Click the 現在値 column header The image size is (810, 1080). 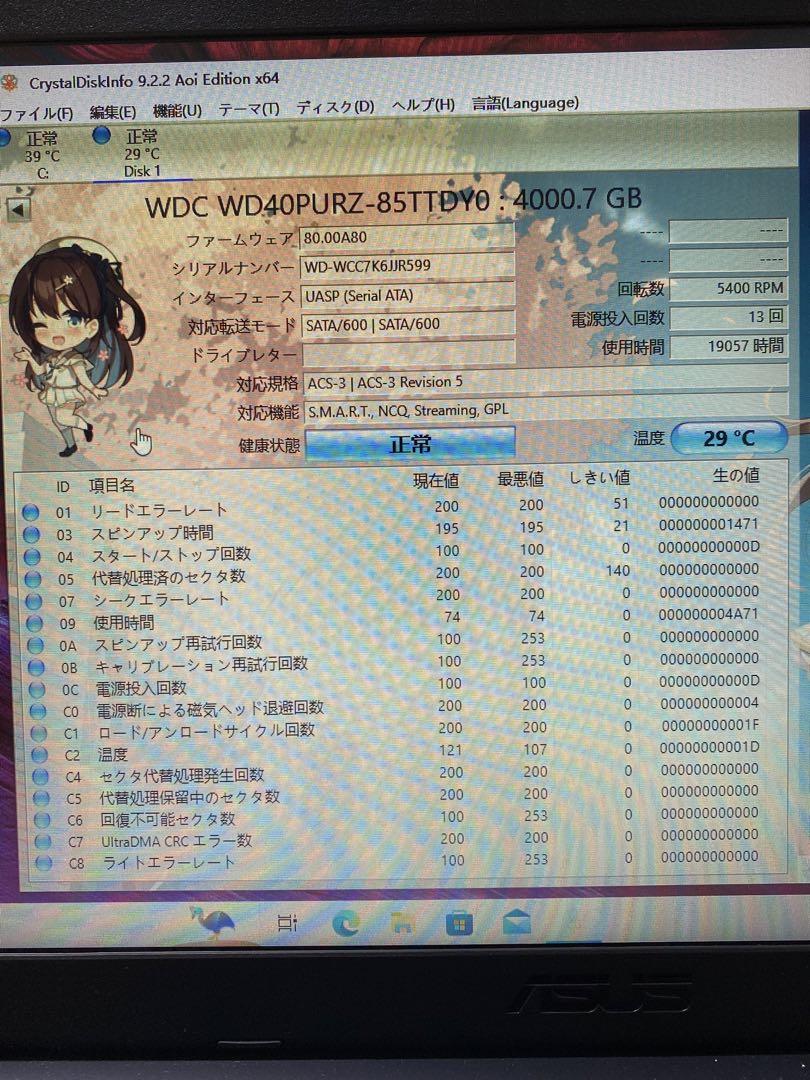pos(435,480)
